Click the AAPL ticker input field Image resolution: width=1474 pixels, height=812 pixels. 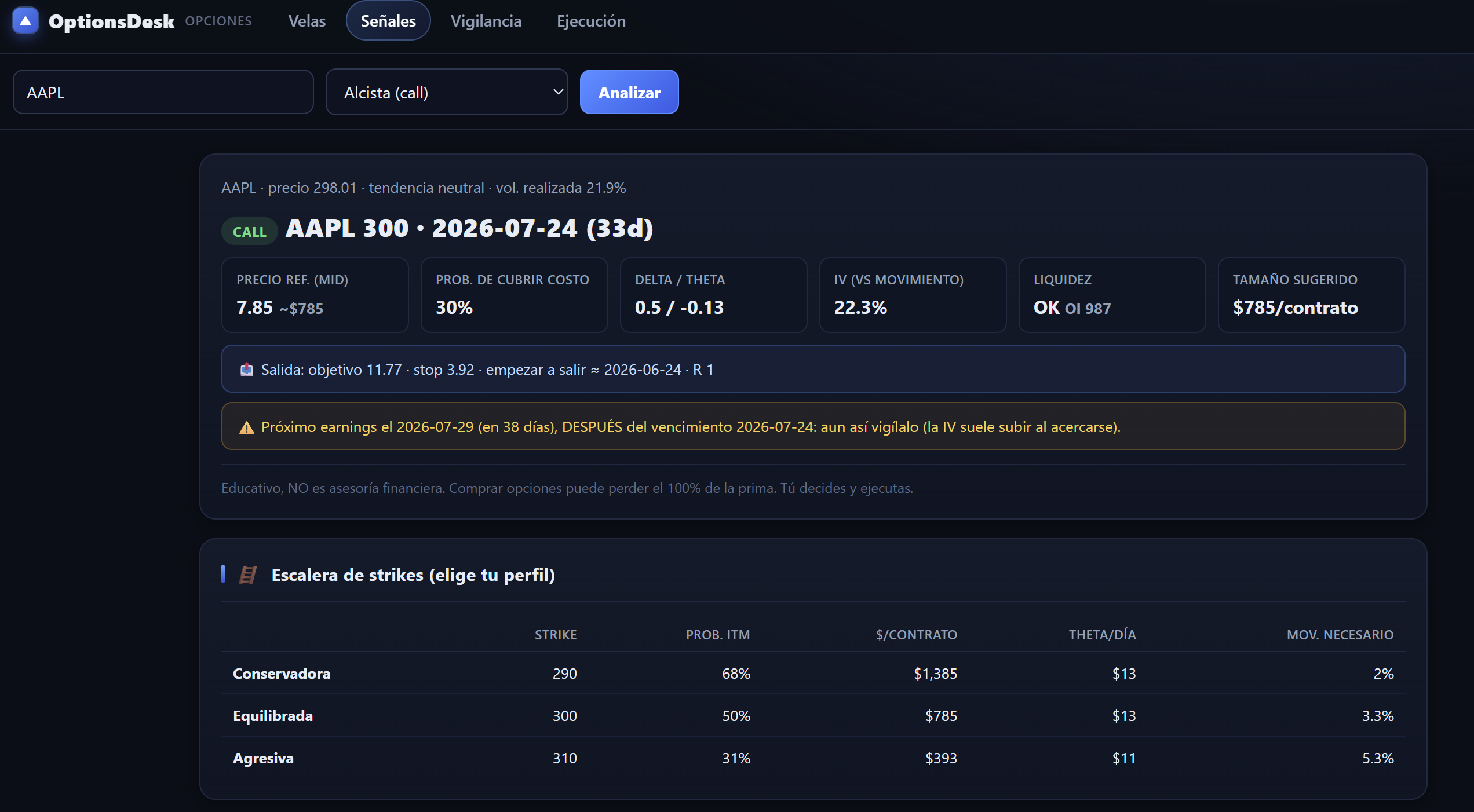pos(163,92)
